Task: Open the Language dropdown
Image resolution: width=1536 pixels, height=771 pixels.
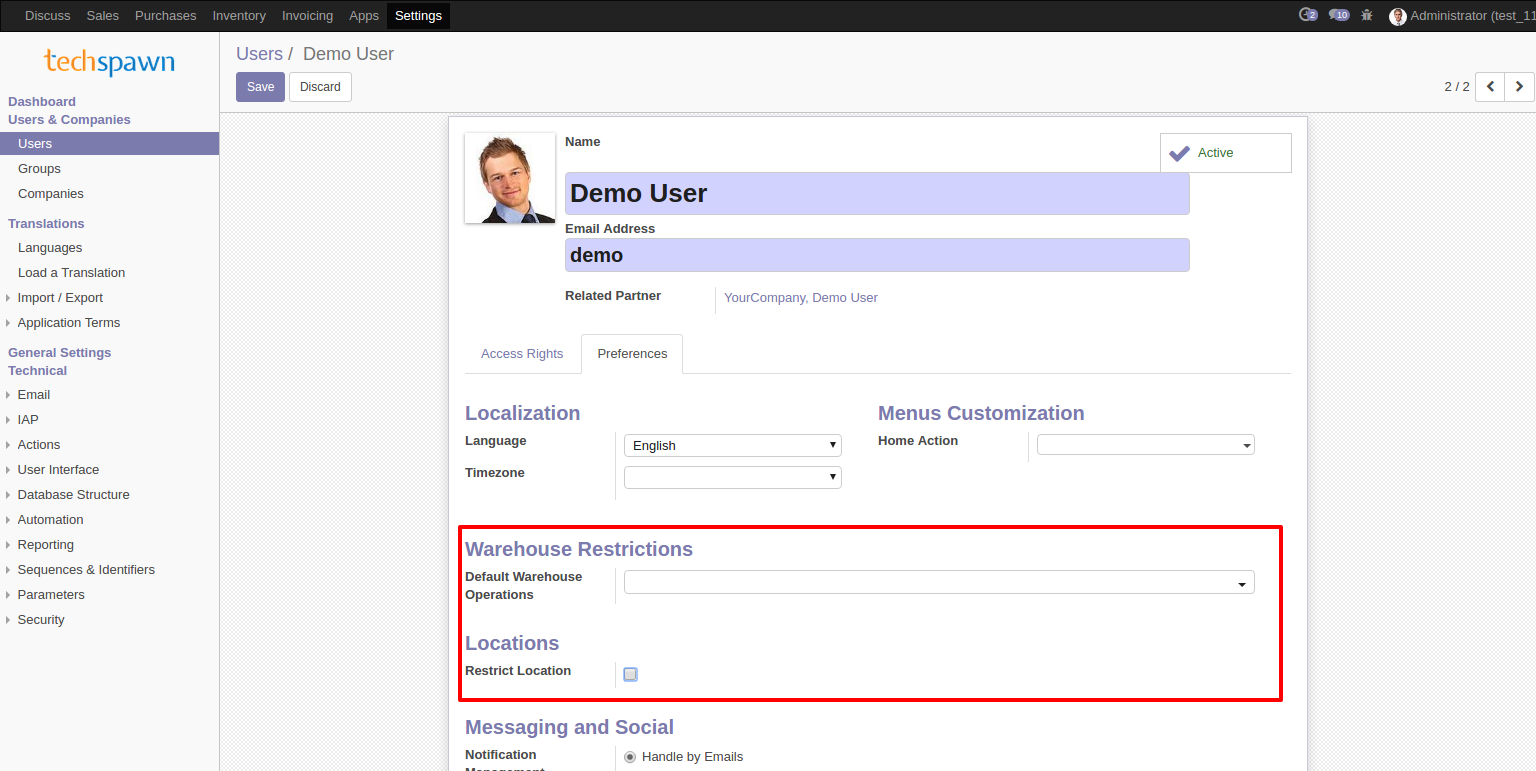Action: tap(732, 446)
